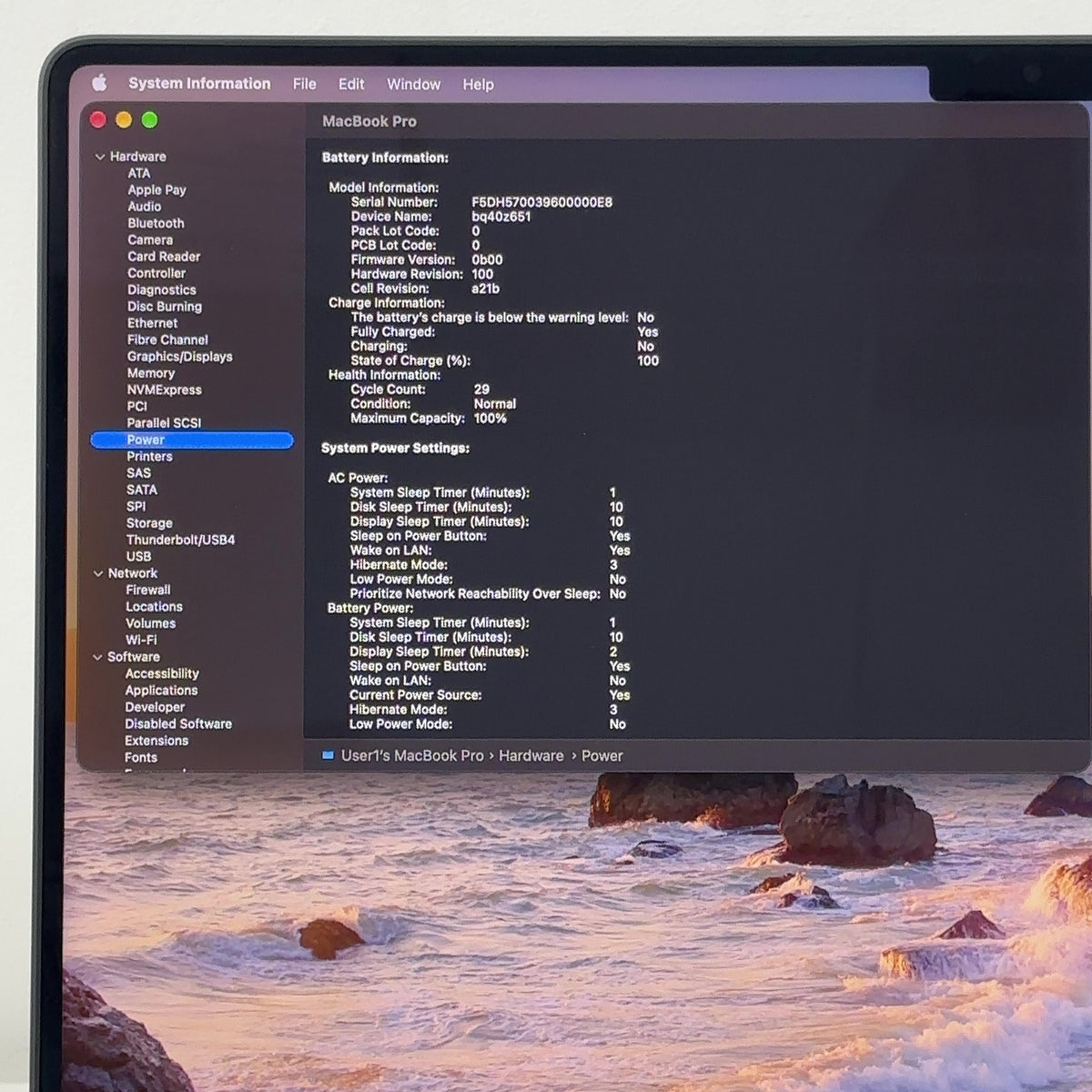Select Disc Burning in the sidebar

(165, 307)
